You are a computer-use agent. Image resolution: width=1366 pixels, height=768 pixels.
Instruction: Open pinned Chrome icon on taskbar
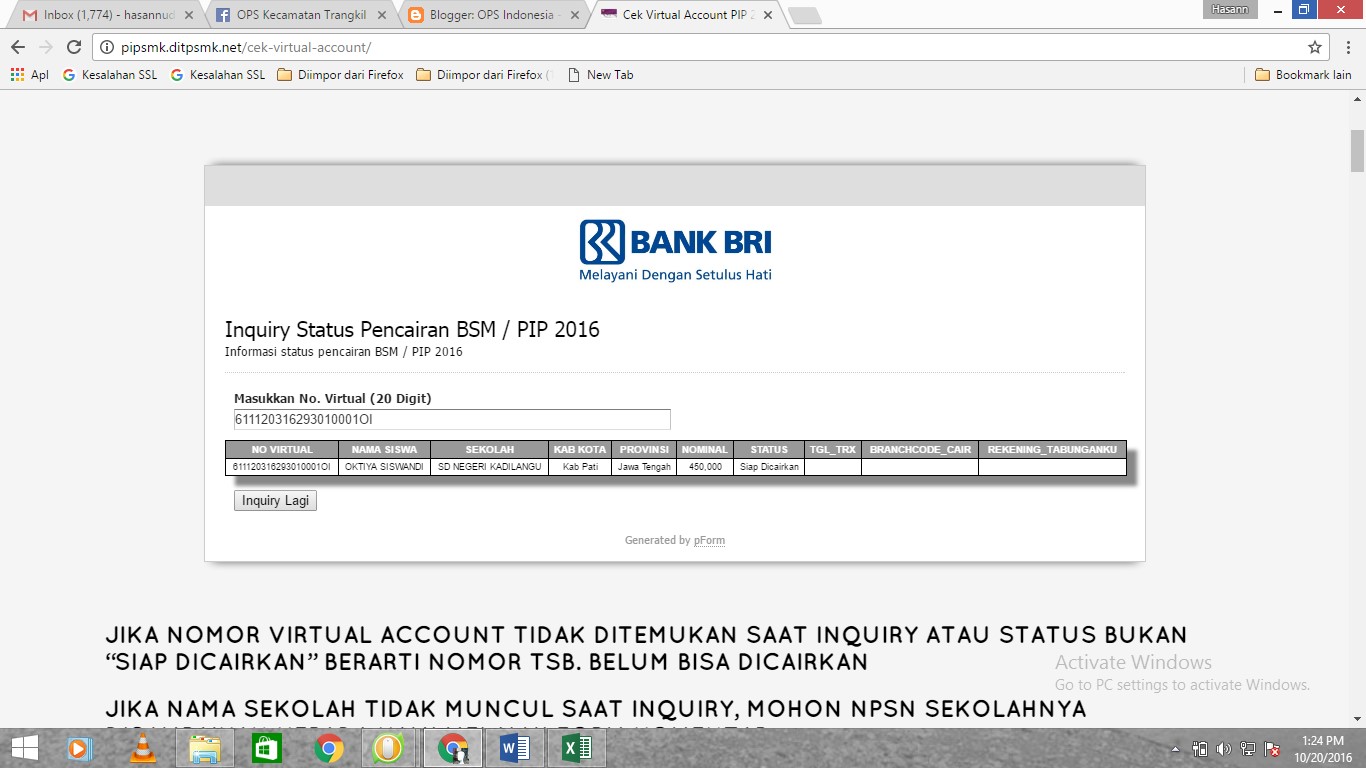point(329,747)
